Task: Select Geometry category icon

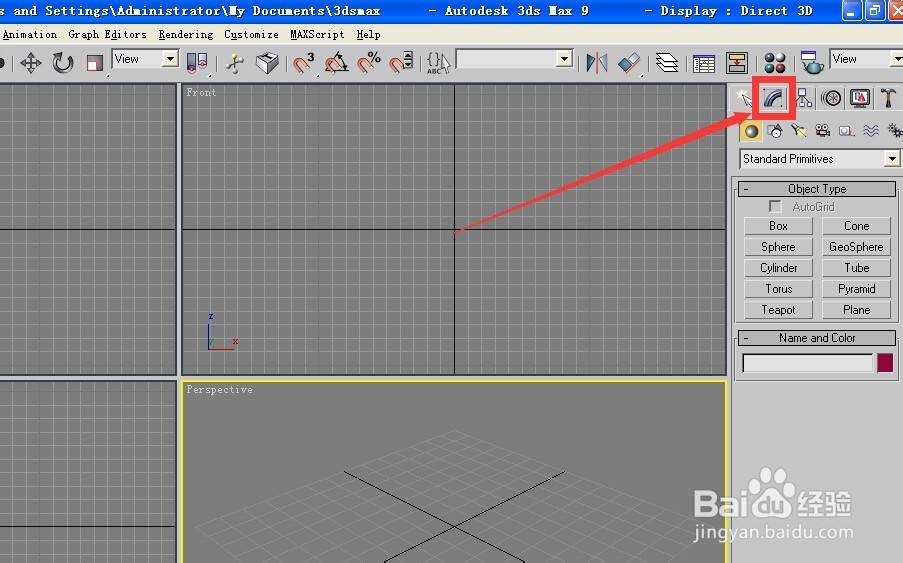Action: pyautogui.click(x=751, y=131)
